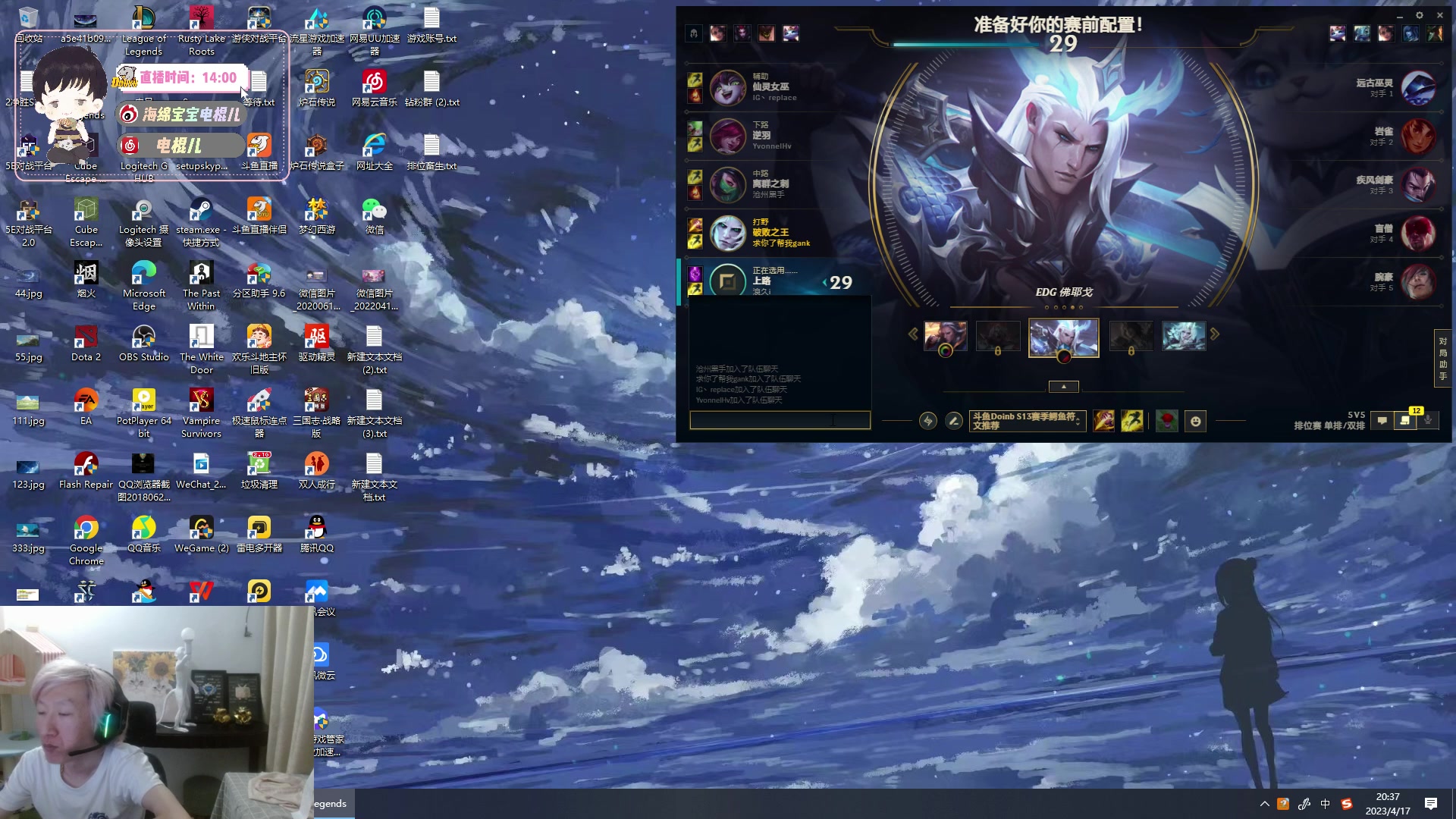The height and width of the screenshot is (819, 1456).
Task: Open League client settings gear
Action: 1420,15
